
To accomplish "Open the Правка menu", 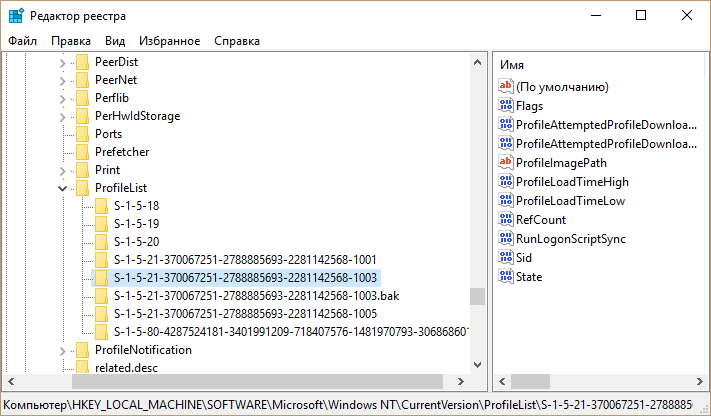I will tap(71, 41).
